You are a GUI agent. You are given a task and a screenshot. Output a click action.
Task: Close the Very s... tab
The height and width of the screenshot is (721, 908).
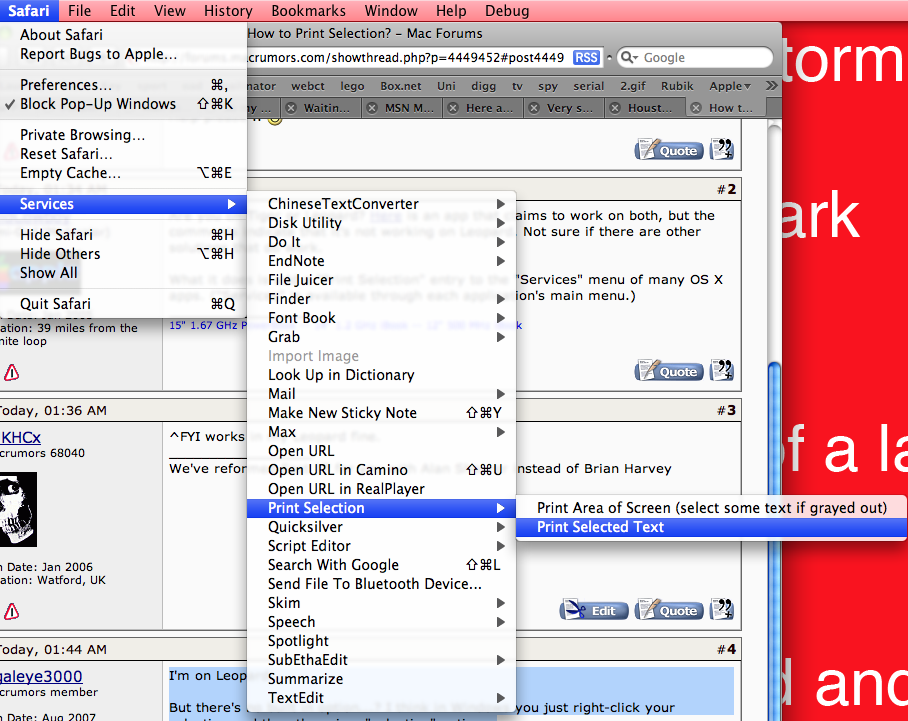coord(534,108)
